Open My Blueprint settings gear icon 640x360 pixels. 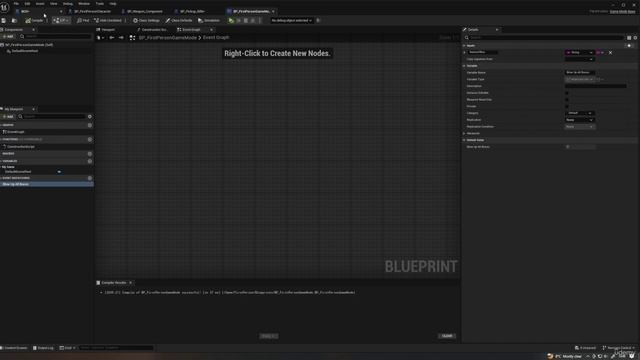(x=90, y=117)
